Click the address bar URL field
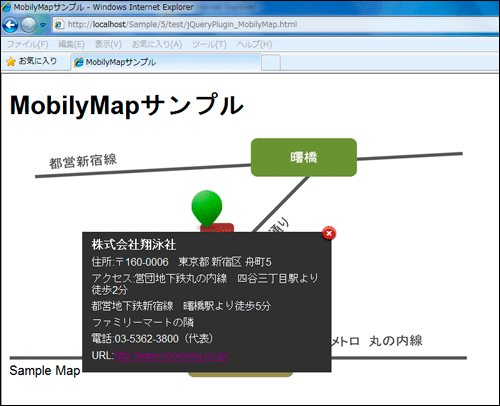The image size is (500, 406). click(275, 24)
